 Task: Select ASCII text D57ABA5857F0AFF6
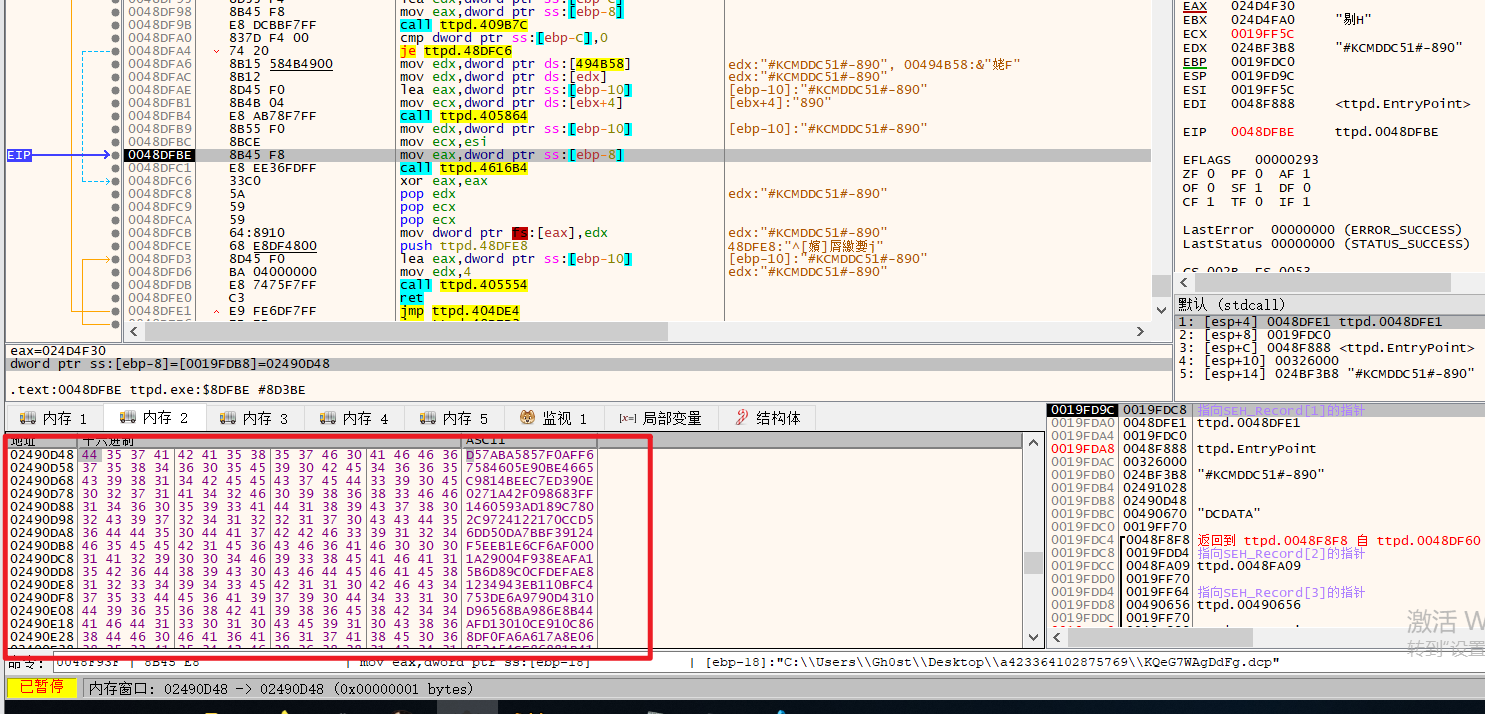click(x=530, y=454)
